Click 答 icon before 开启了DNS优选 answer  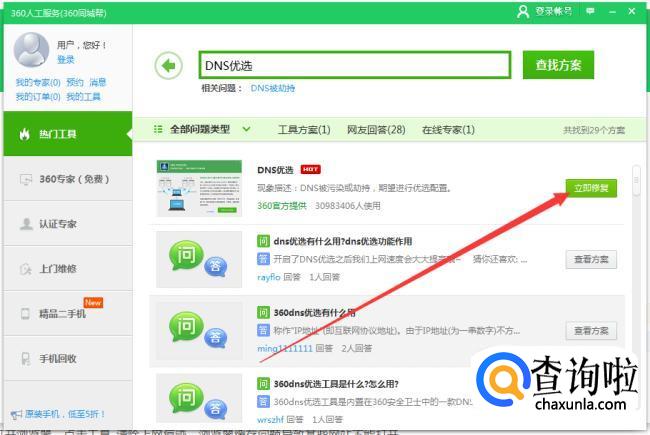(263, 259)
